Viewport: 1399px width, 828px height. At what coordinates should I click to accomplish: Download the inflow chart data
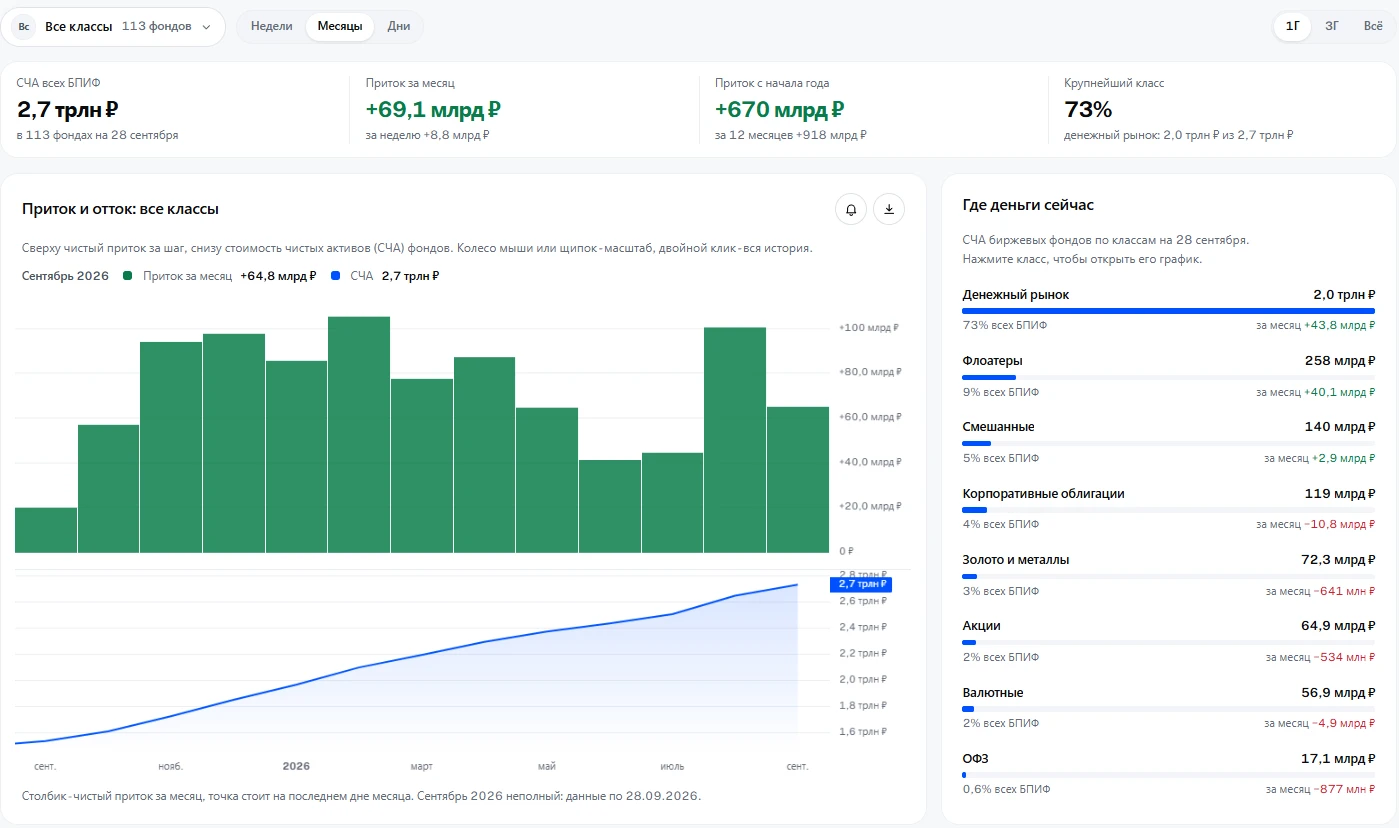[x=889, y=210]
